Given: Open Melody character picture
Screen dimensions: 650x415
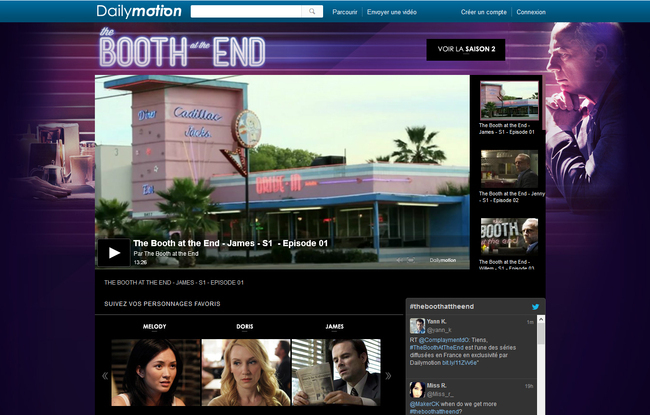Looking at the screenshot, I should click(156, 372).
